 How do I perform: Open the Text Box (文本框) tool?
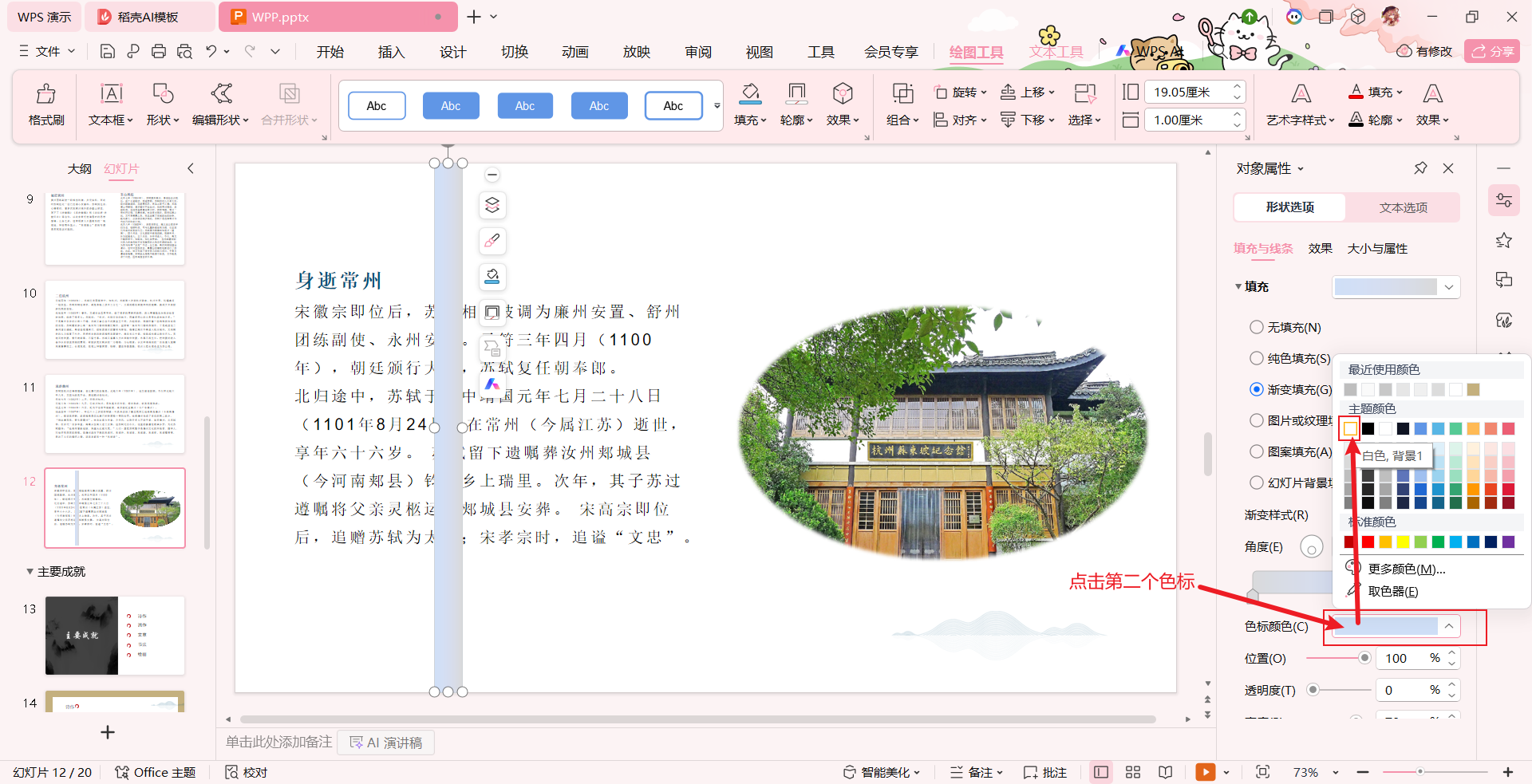(111, 104)
